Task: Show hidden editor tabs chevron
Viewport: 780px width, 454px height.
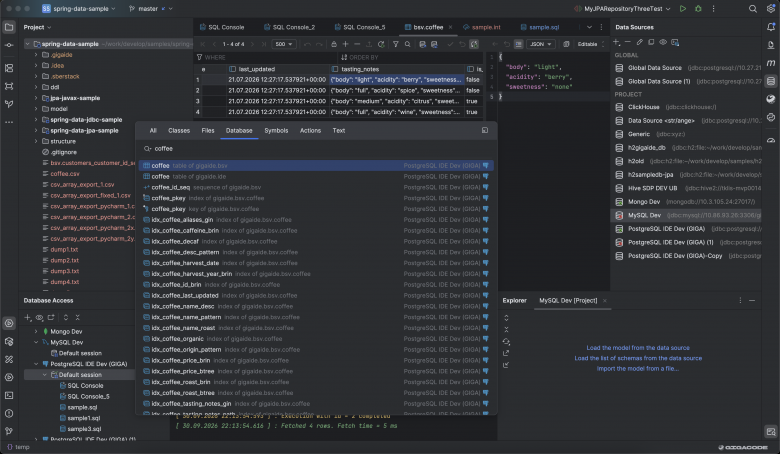Action: click(589, 27)
